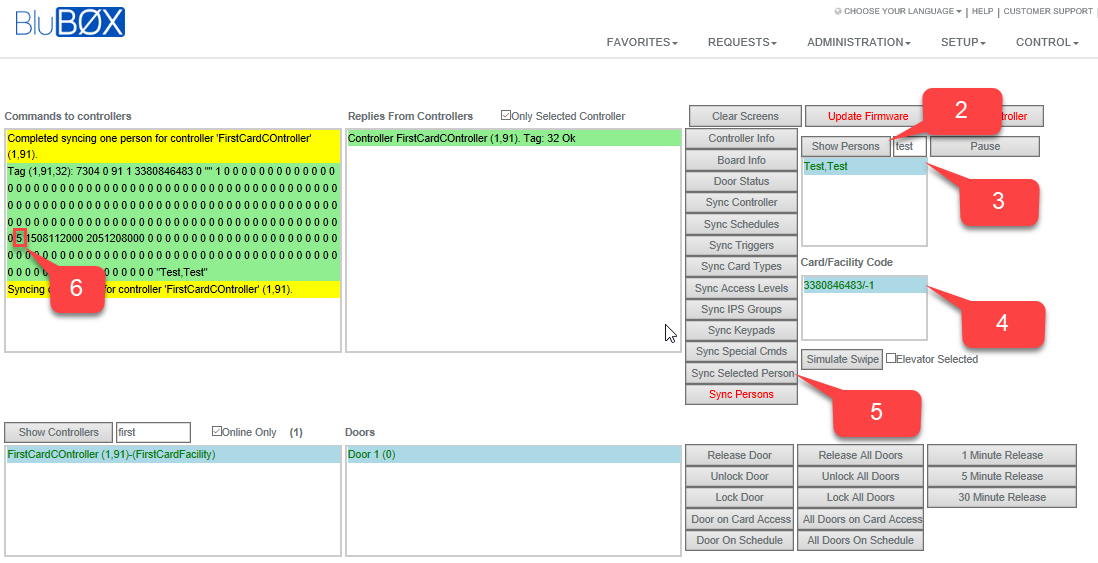Click the person search field containing 'test'

(909, 146)
